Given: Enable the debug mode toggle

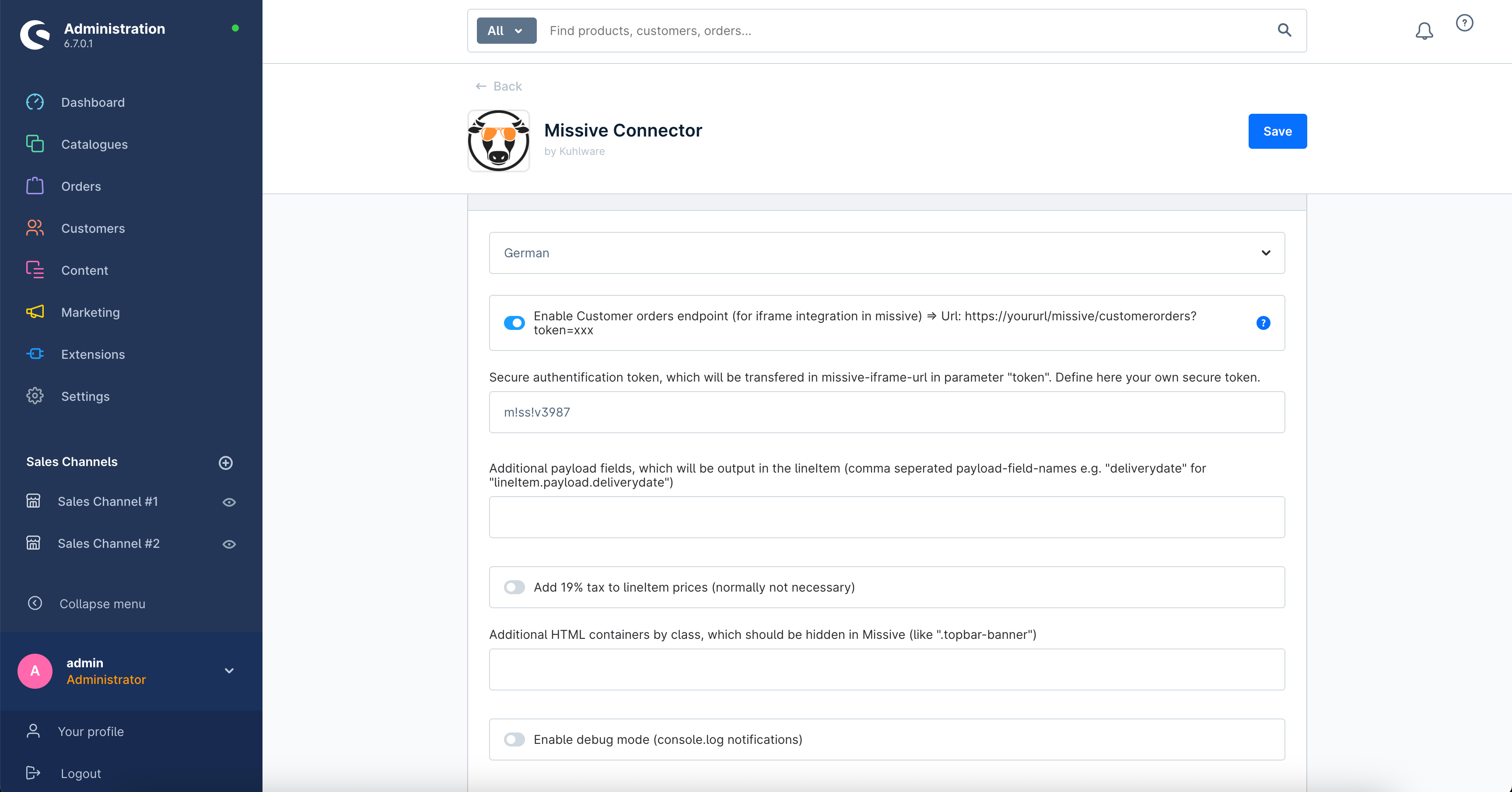Looking at the screenshot, I should click(x=514, y=739).
